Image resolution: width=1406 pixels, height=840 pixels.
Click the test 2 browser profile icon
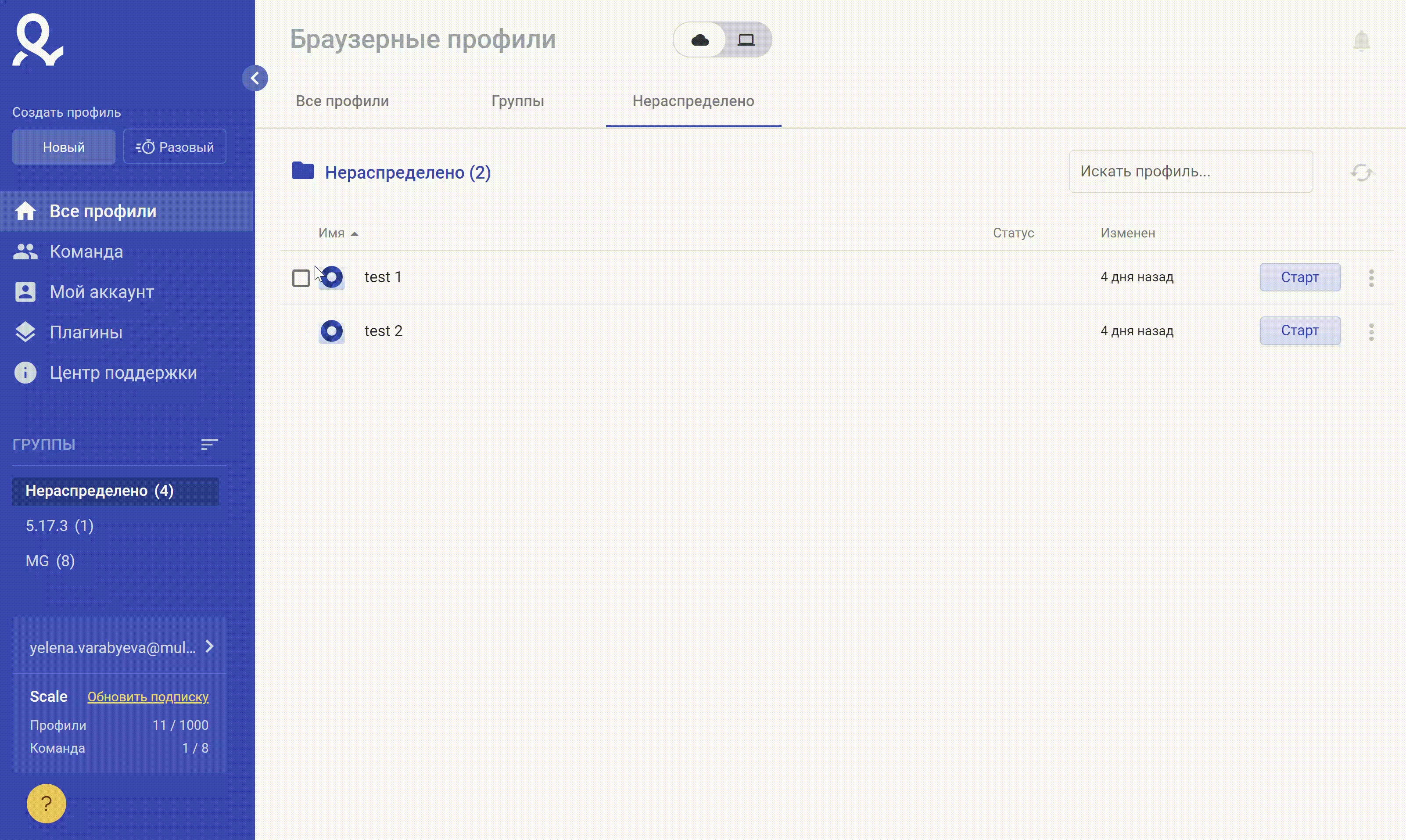coord(332,330)
